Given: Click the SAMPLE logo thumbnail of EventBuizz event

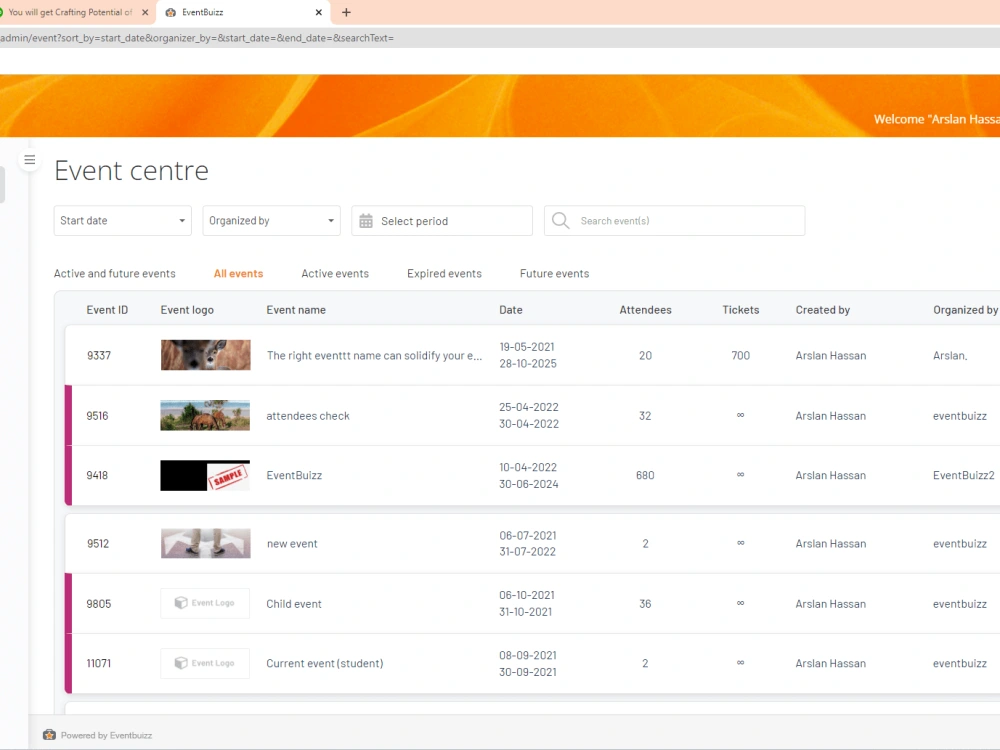Looking at the screenshot, I should tap(205, 475).
